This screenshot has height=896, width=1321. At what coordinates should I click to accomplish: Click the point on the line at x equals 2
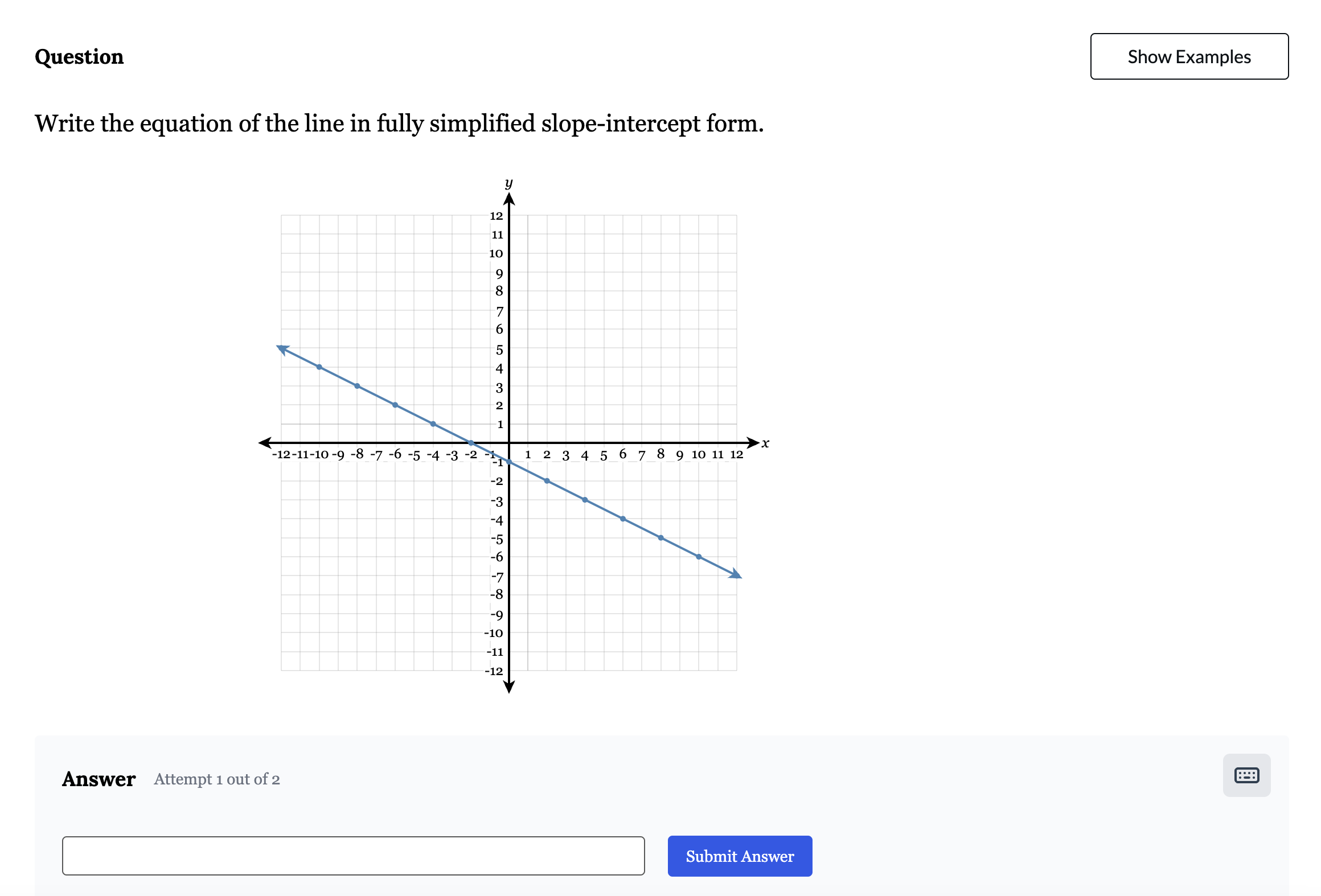coord(548,481)
